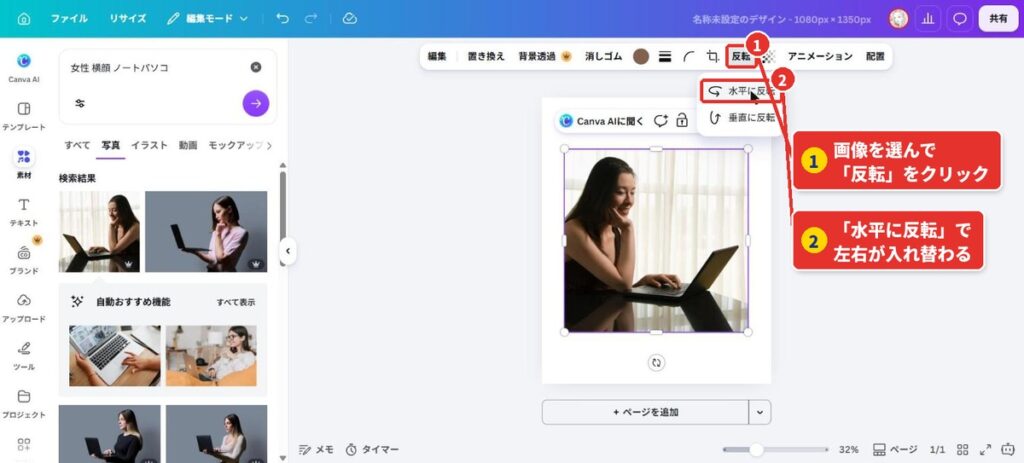1024x463 pixels.
Task: Click the 共有 share button
Action: pos(998,19)
